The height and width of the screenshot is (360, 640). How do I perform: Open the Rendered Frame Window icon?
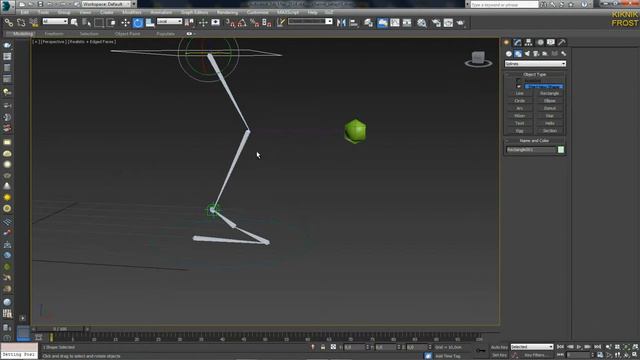click(x=449, y=22)
